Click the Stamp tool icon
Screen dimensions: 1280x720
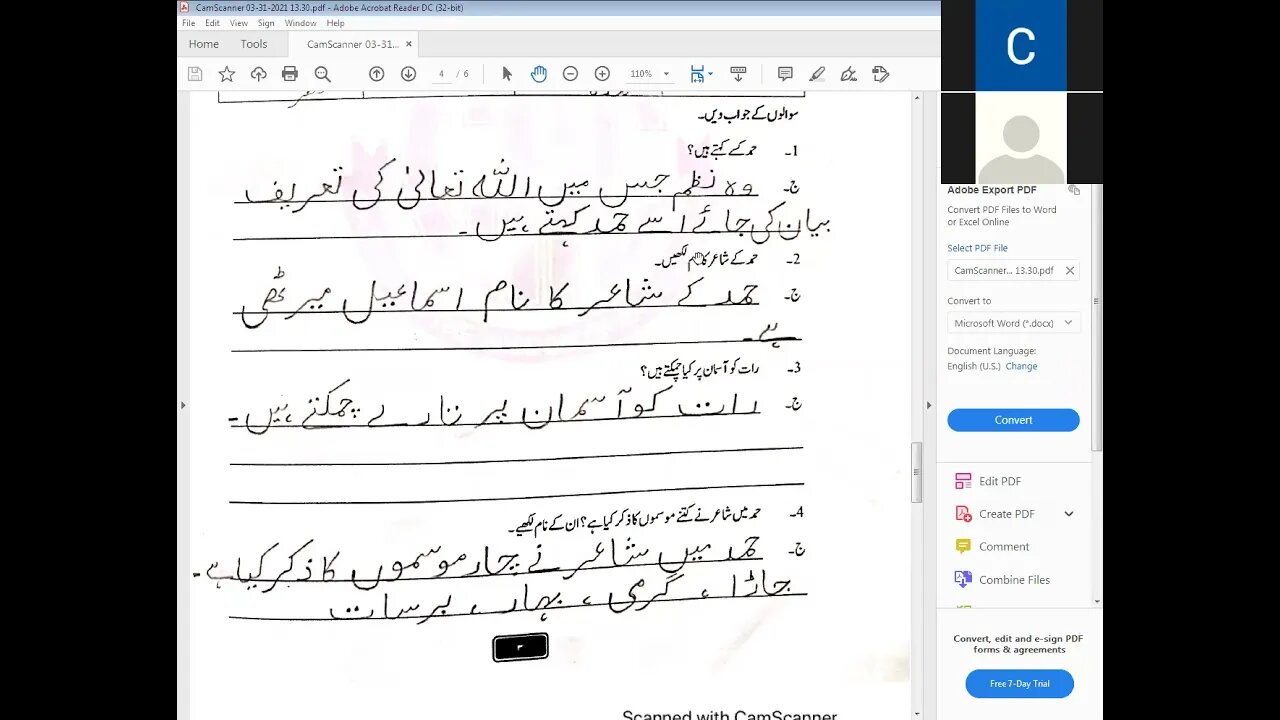pyautogui.click(x=881, y=74)
